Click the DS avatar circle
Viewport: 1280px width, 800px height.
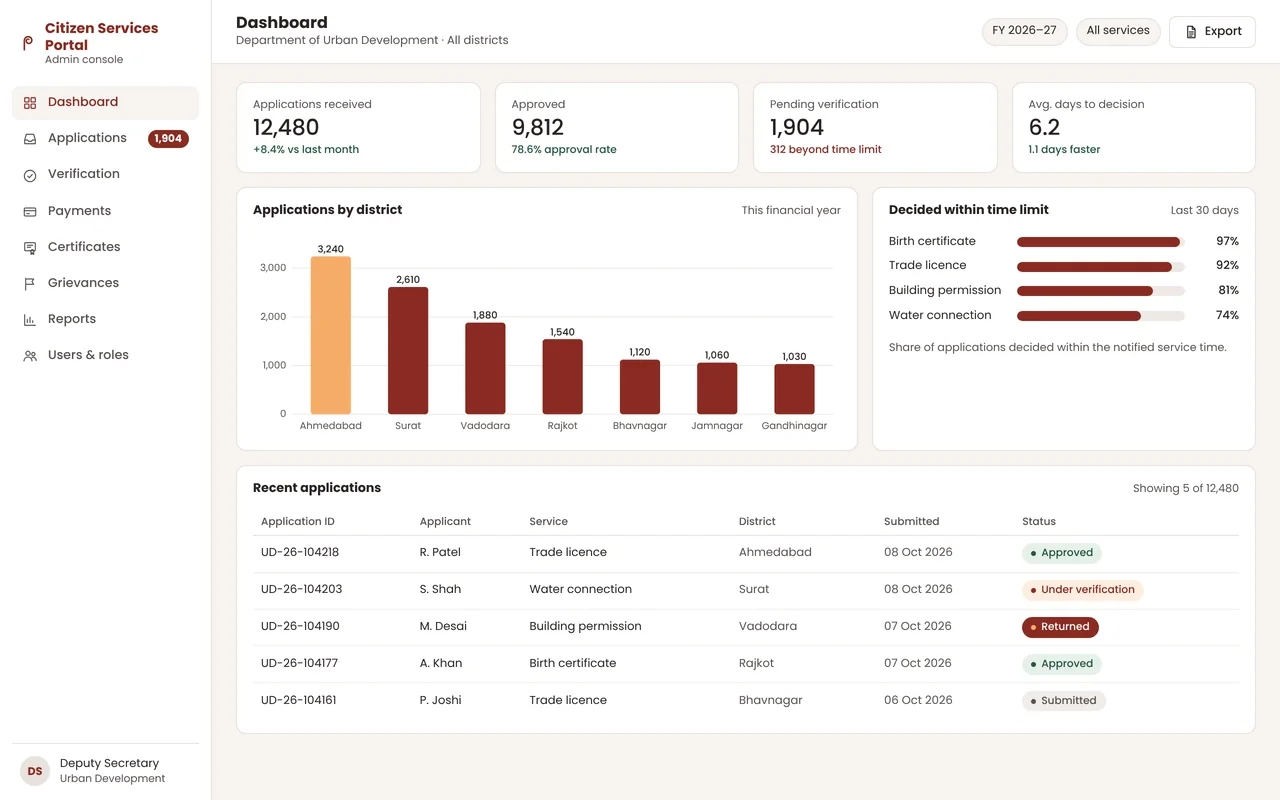tap(35, 771)
